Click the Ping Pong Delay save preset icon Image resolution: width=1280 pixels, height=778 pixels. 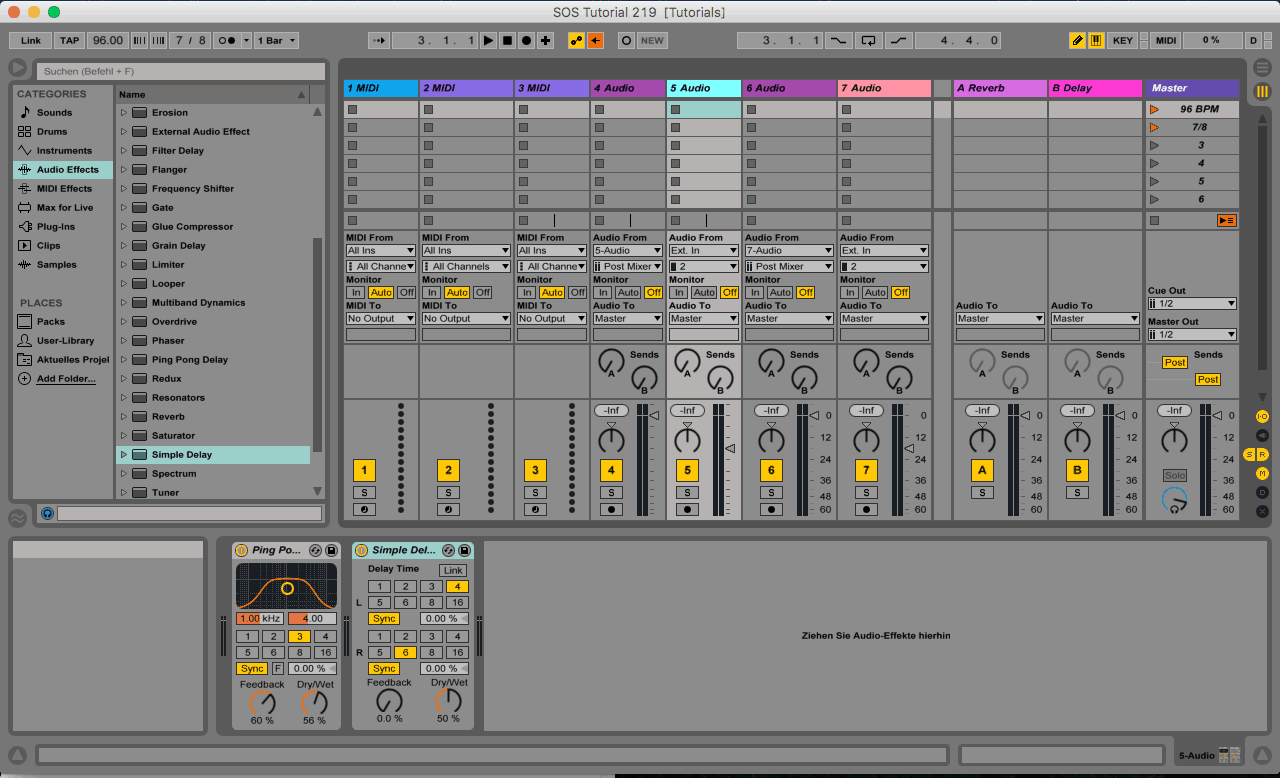332,550
